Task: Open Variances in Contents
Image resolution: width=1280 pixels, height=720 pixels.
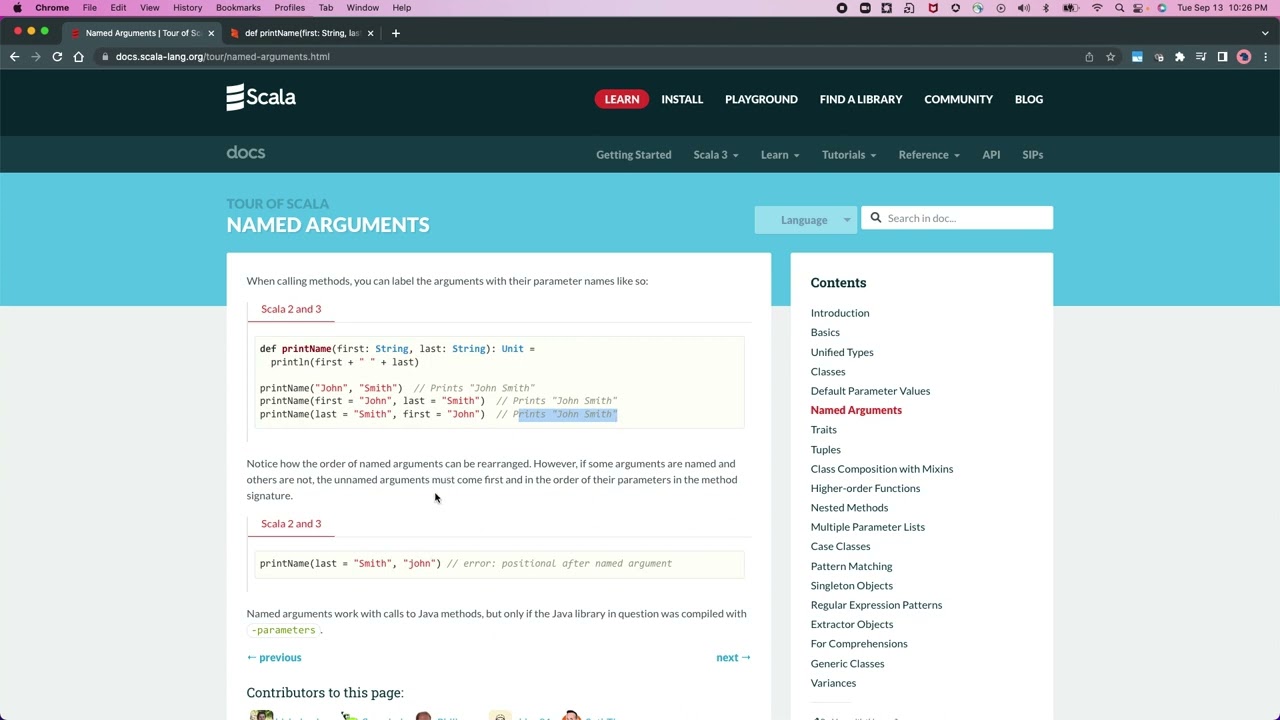Action: pos(833,683)
